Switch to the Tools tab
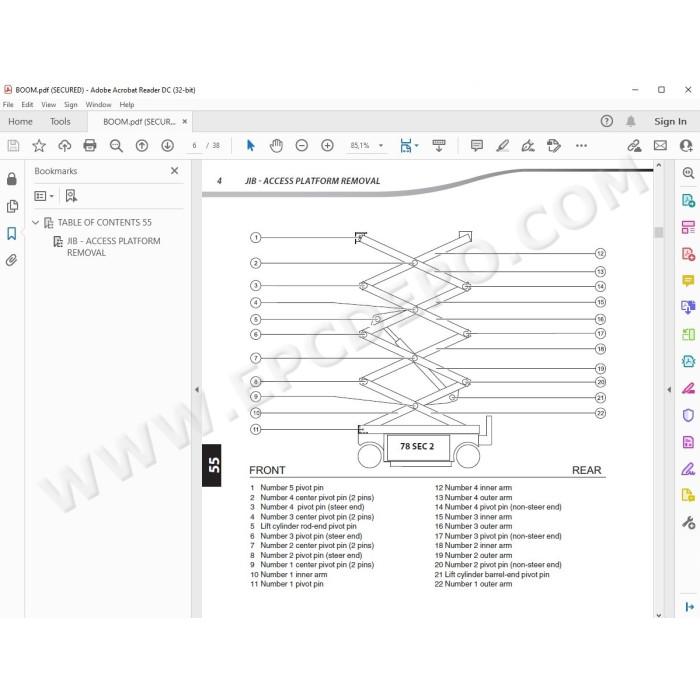700x700 pixels. click(60, 121)
